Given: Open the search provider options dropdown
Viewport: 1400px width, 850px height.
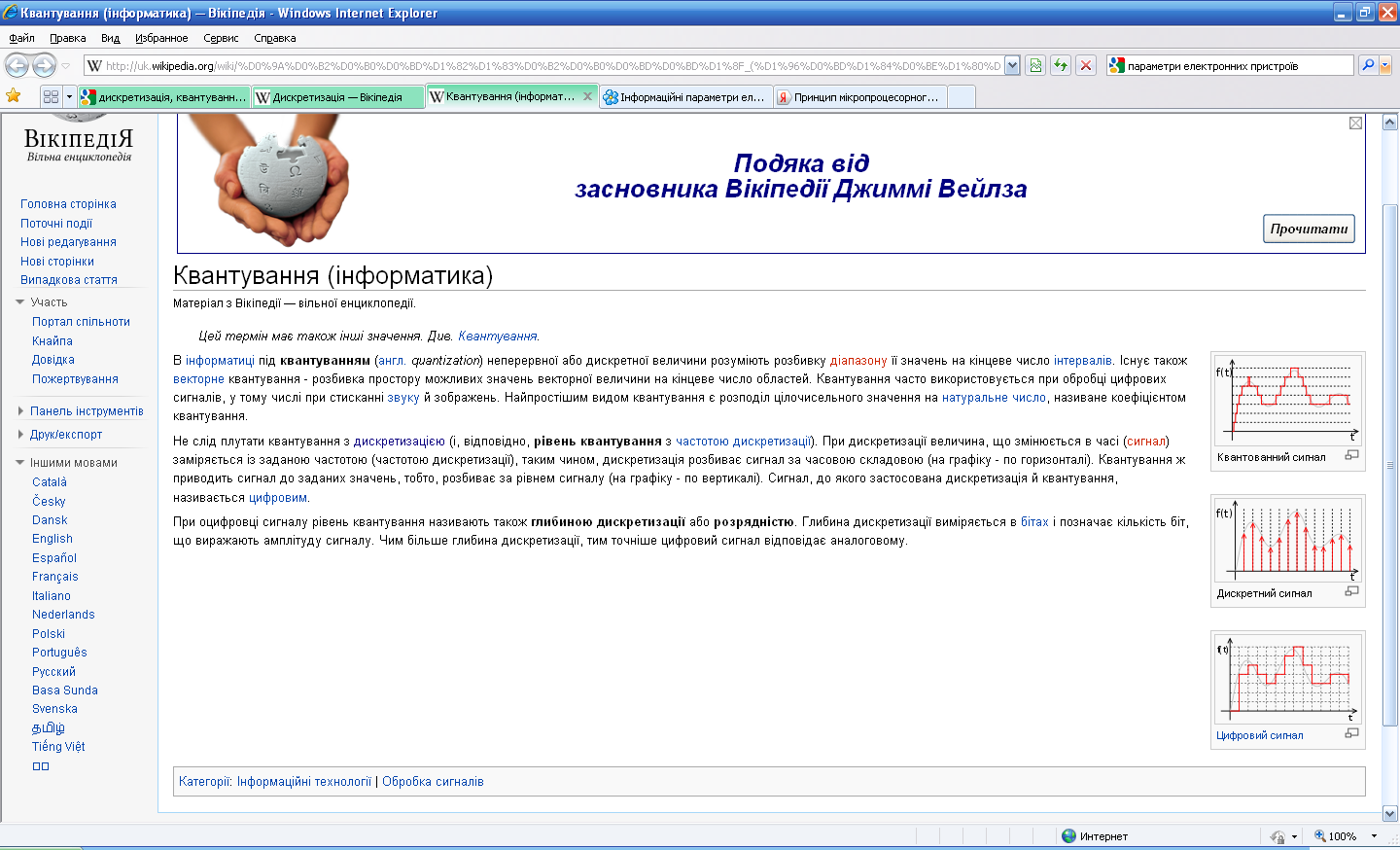Looking at the screenshot, I should point(1385,65).
